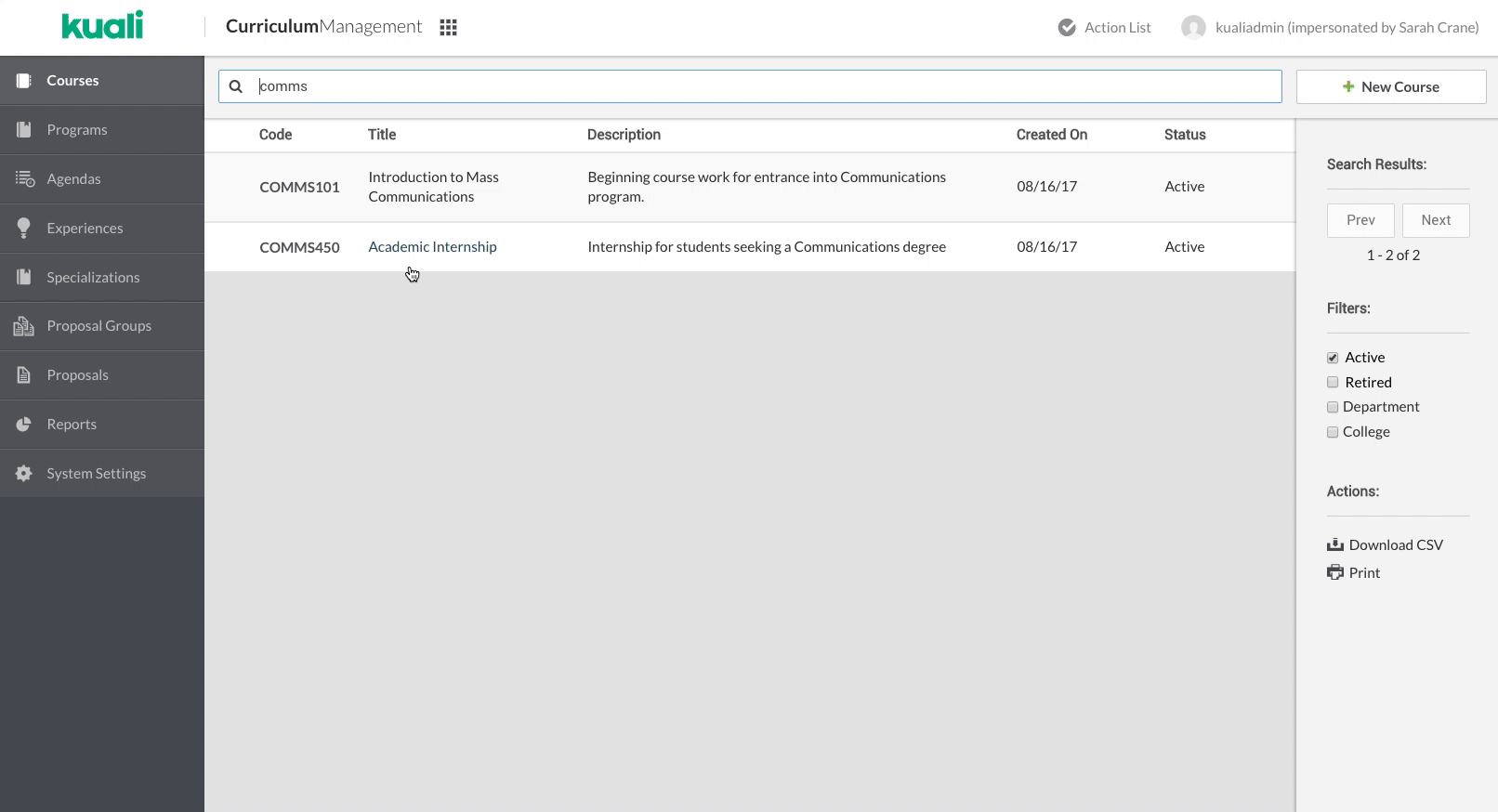The image size is (1498, 812).
Task: Uncheck the Active filter checkbox
Action: (1333, 358)
